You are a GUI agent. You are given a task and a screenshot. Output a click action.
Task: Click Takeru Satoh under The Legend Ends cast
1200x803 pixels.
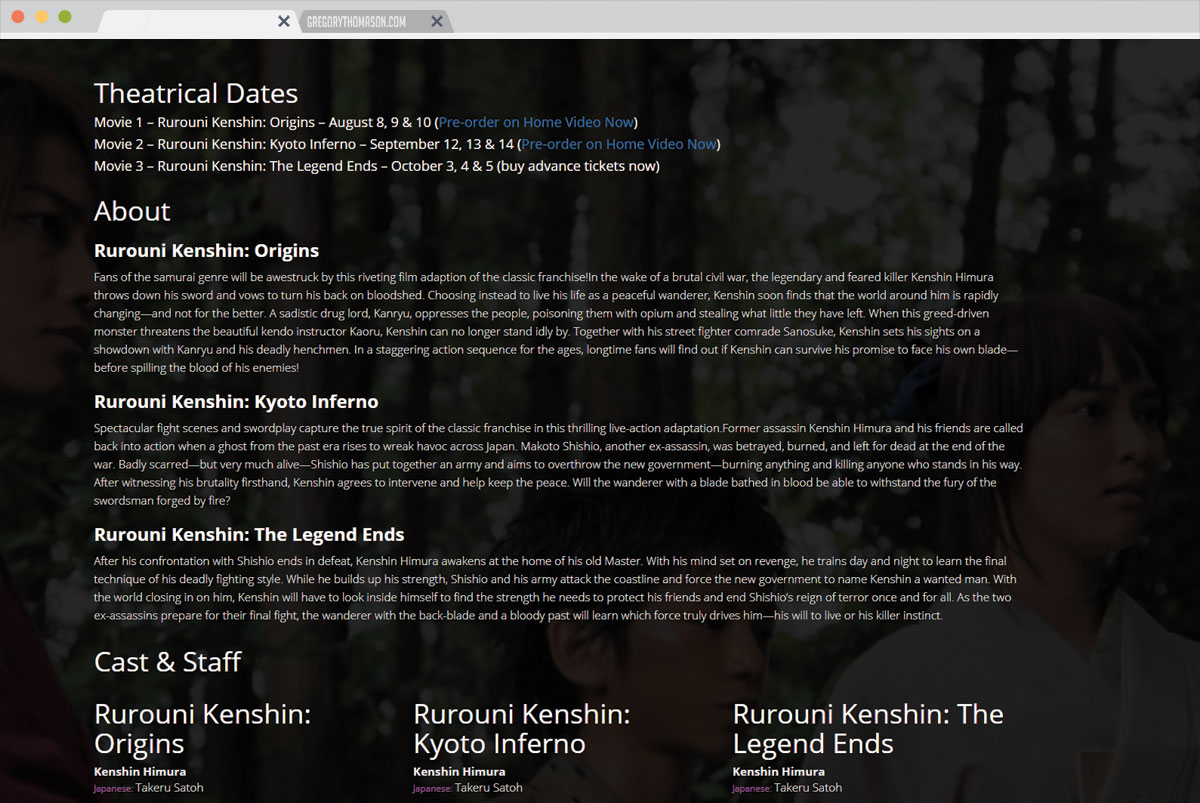point(808,787)
